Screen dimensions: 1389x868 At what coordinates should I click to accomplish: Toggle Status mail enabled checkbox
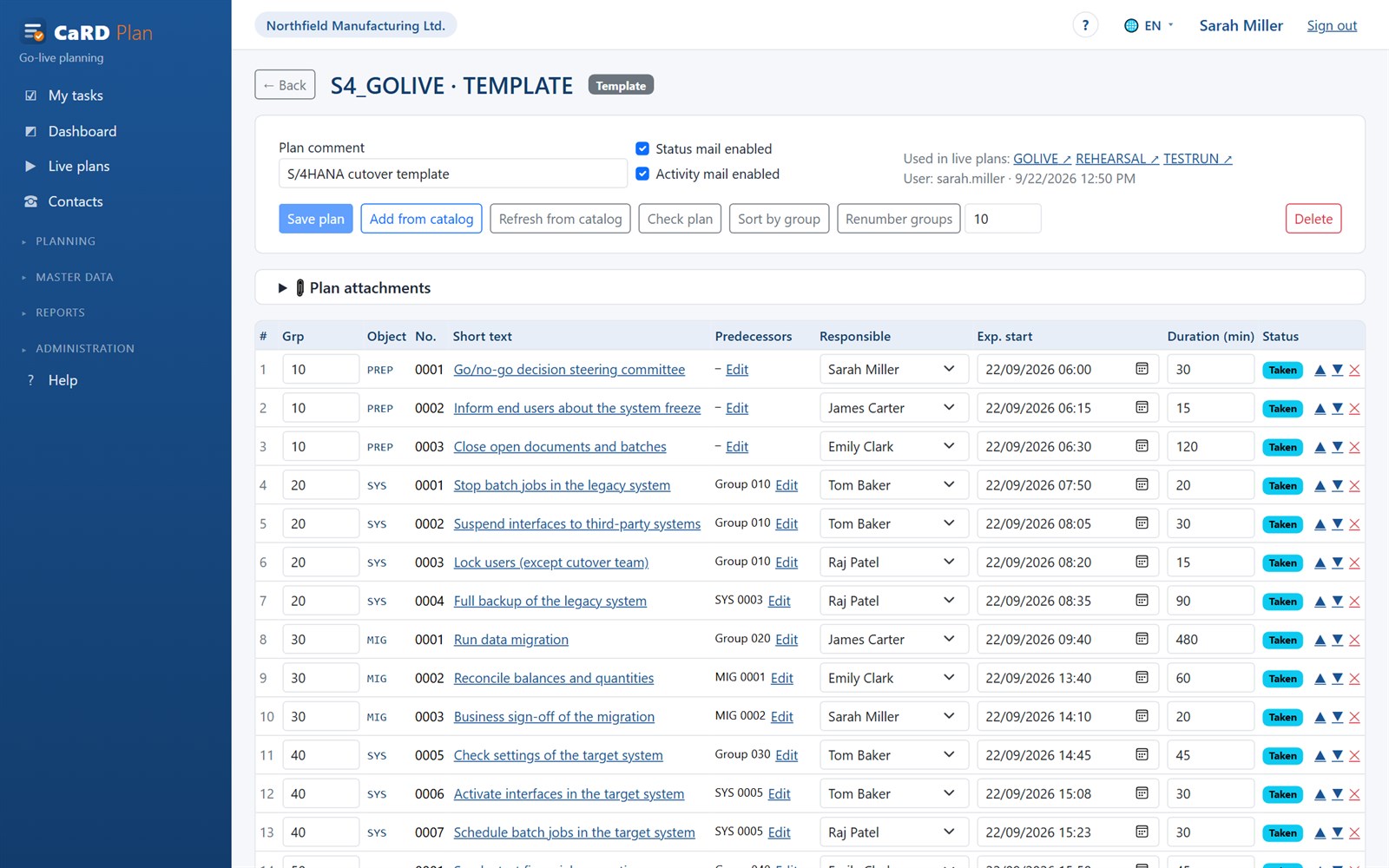coord(642,148)
